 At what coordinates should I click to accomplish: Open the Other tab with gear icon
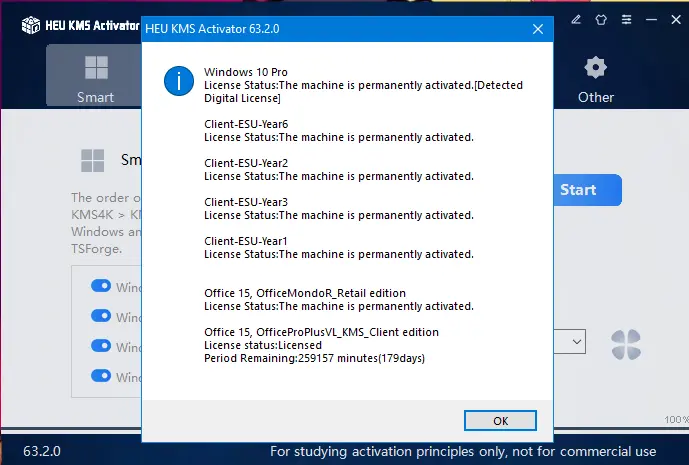595,79
